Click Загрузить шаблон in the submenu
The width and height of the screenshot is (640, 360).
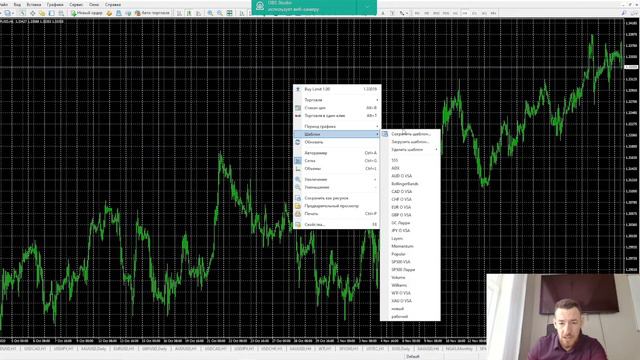point(410,142)
